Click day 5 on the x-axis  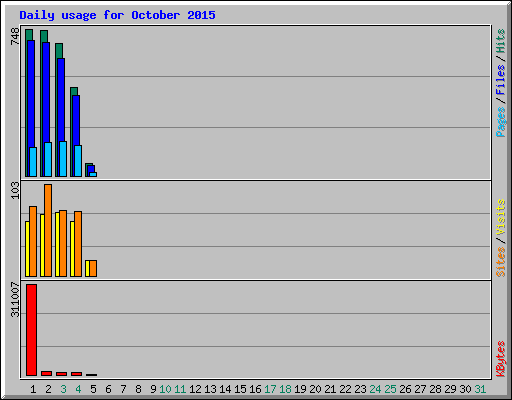pos(93,389)
